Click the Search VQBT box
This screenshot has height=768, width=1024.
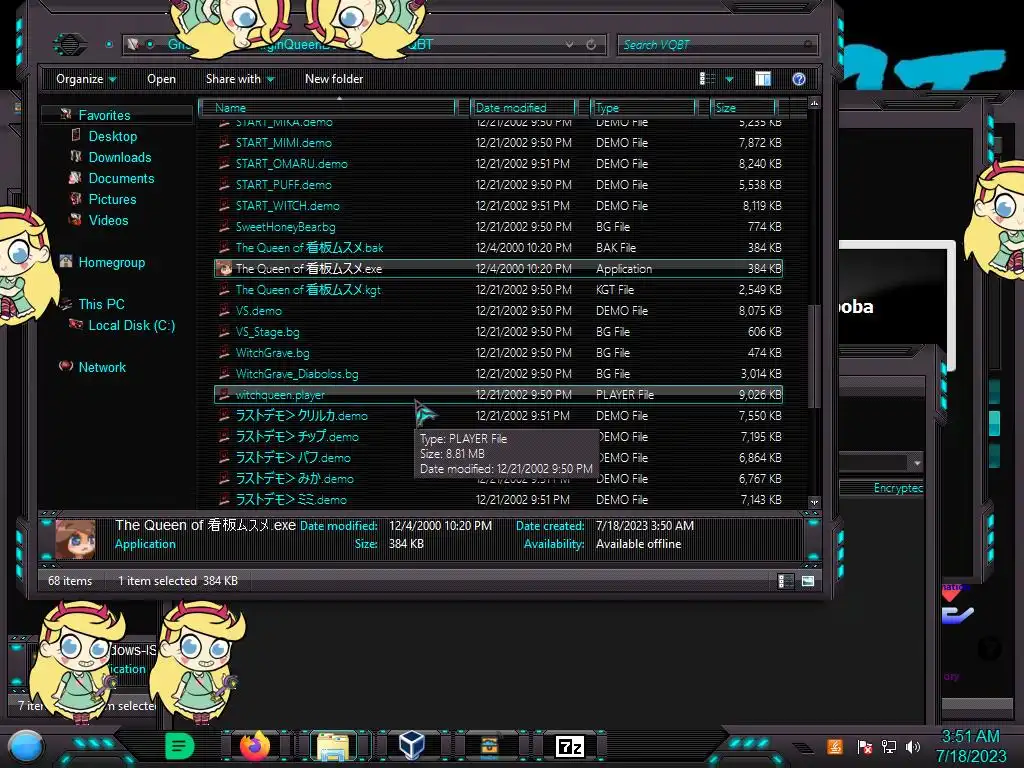coord(717,44)
